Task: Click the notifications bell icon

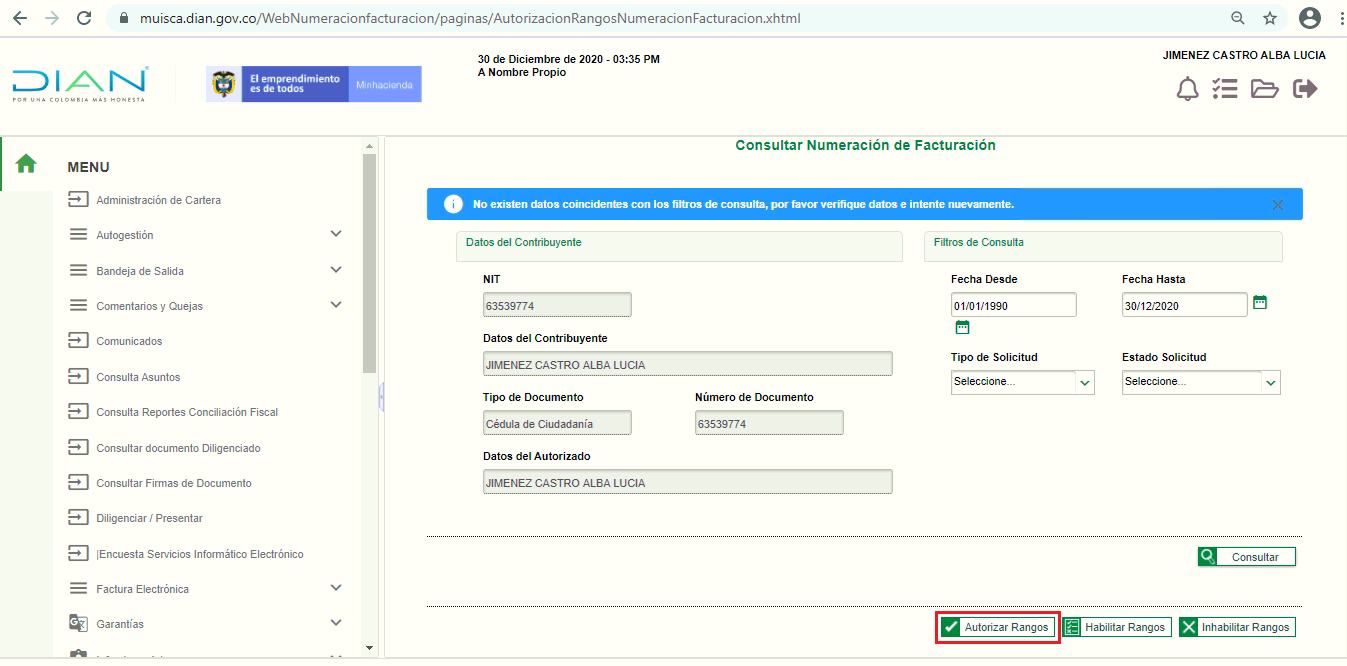Action: click(1187, 89)
